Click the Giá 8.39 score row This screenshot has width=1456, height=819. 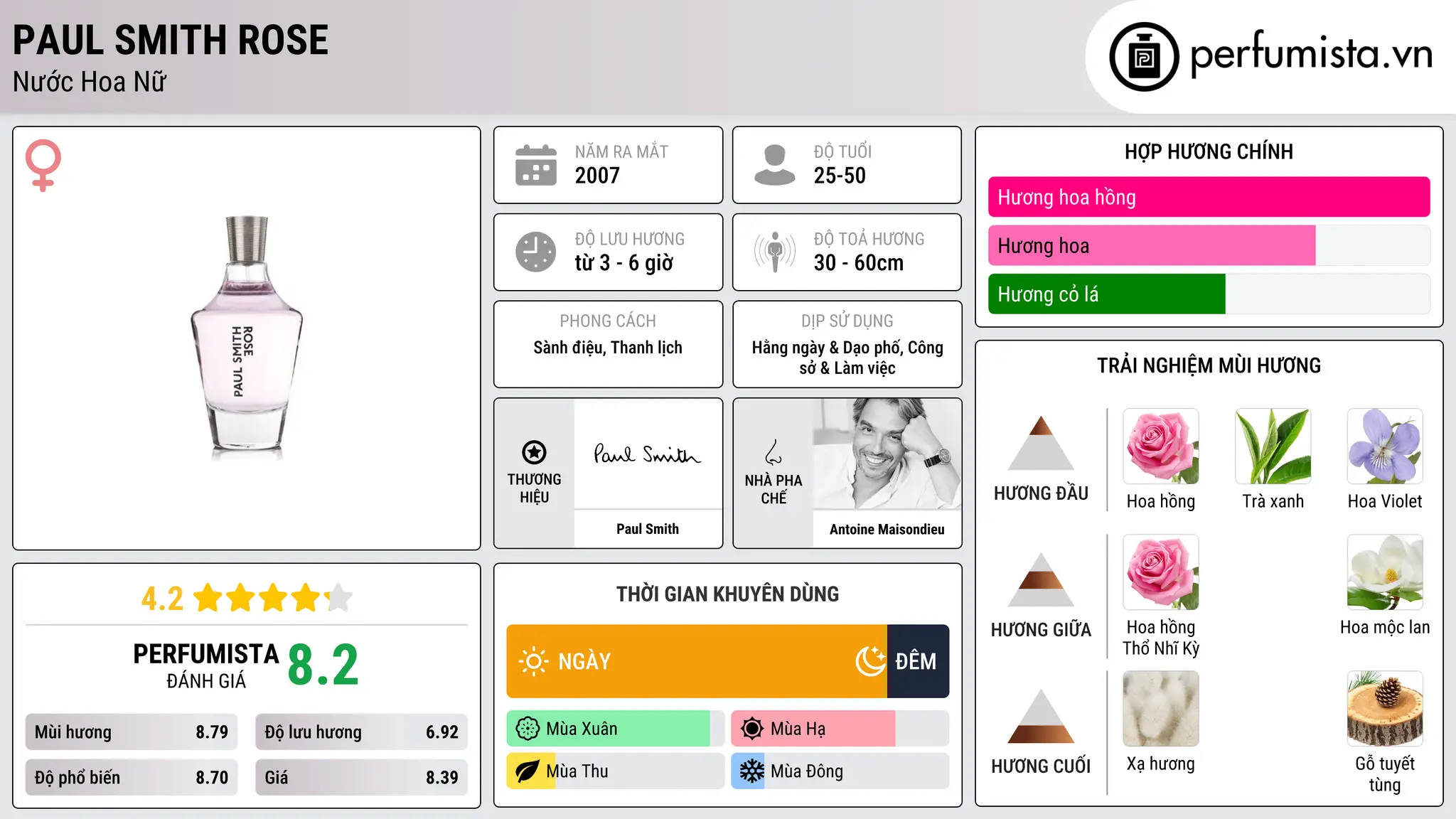361,778
